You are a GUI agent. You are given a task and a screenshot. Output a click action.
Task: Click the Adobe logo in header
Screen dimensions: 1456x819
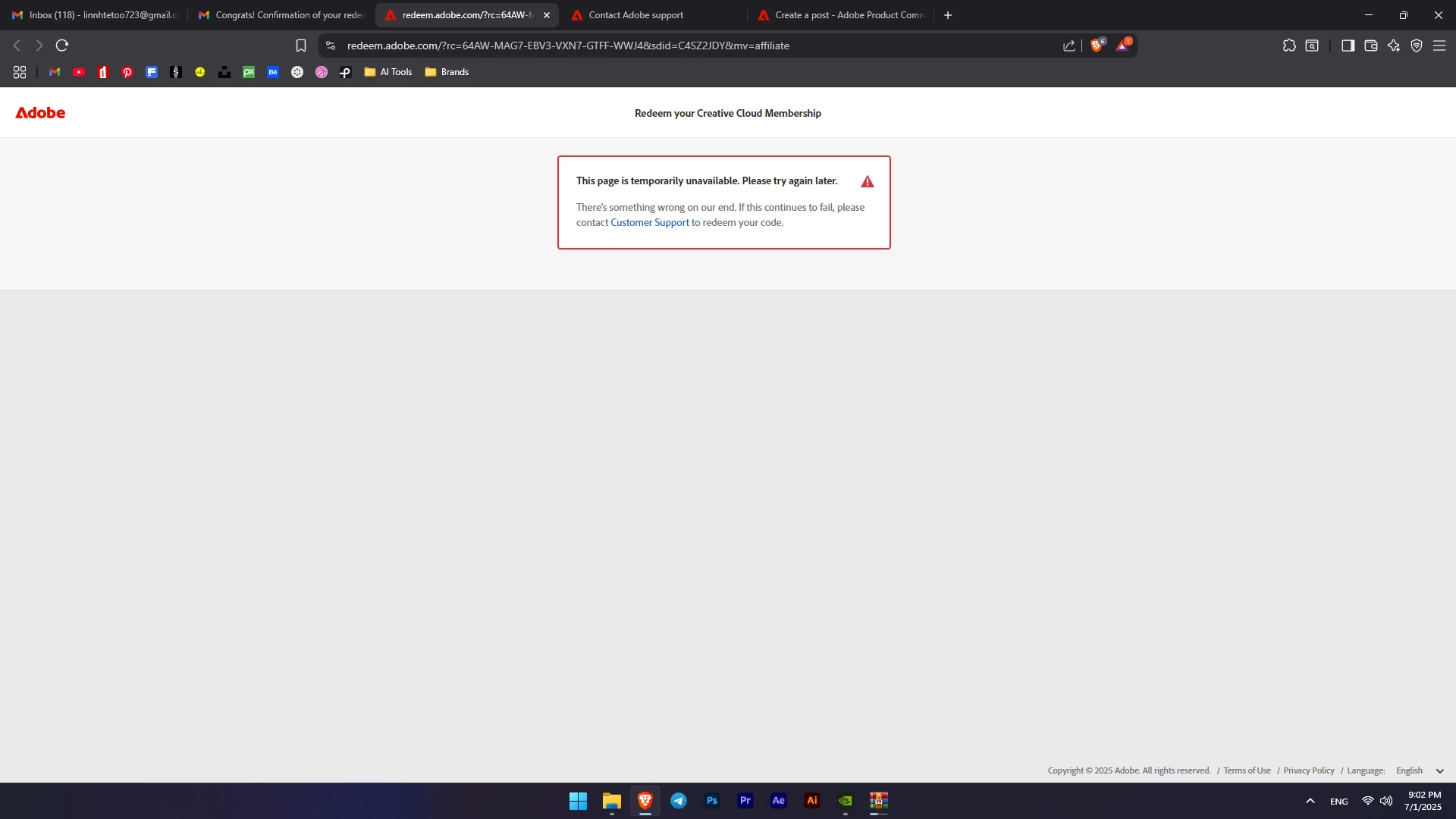click(40, 113)
